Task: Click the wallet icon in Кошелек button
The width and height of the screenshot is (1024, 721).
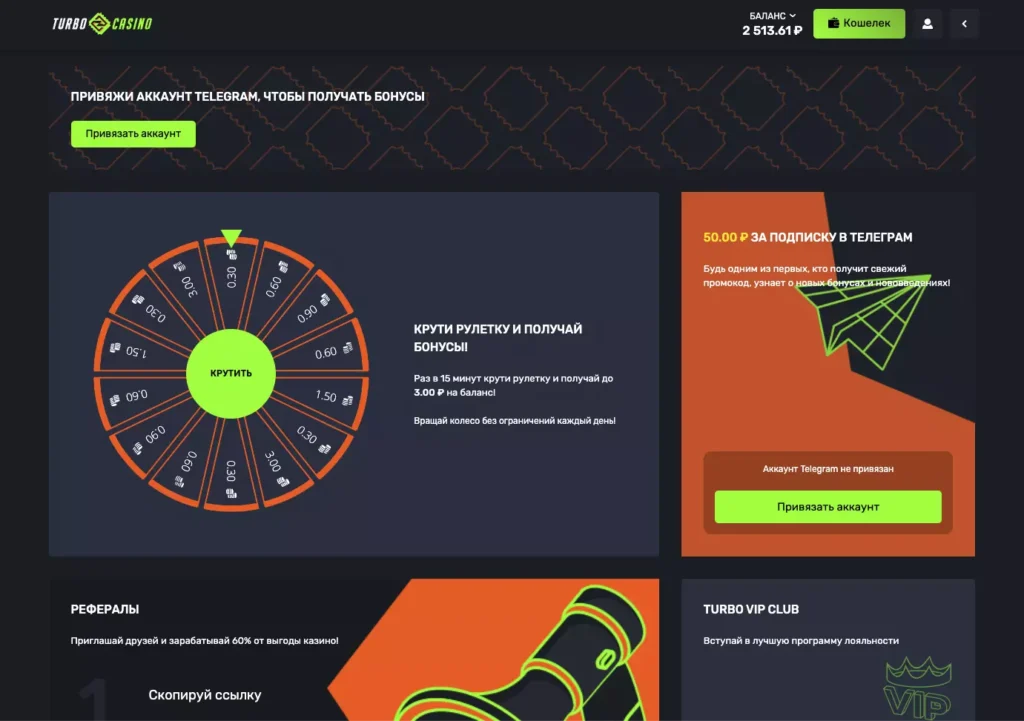Action: tap(833, 24)
